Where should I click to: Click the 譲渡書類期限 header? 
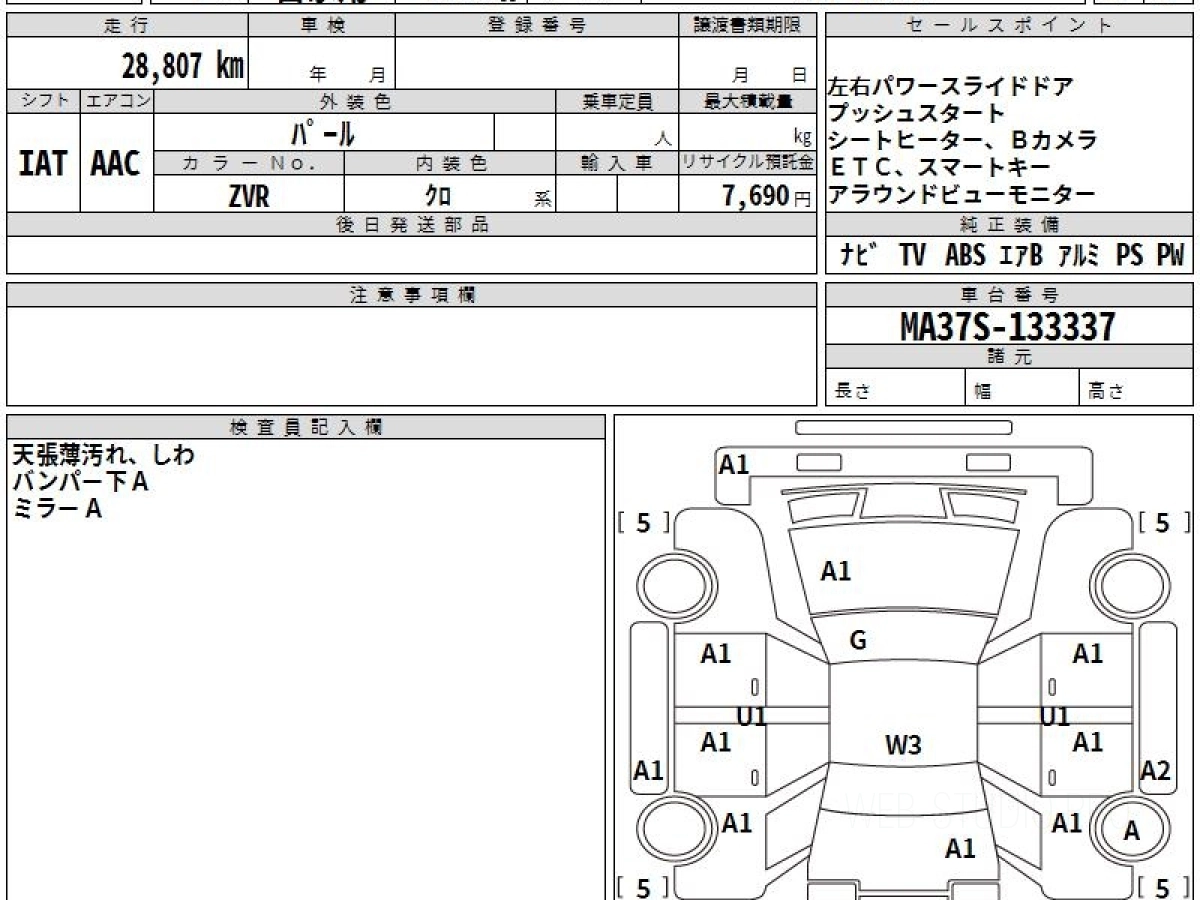coord(748,26)
